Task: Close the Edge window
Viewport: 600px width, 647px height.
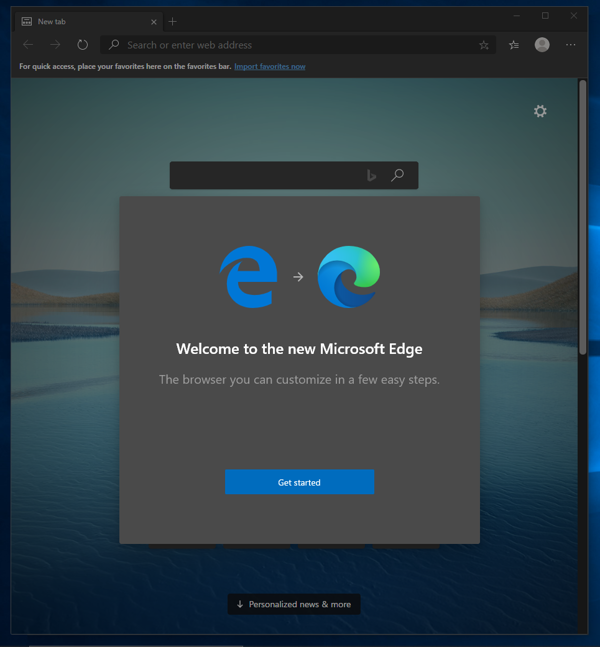Action: click(x=574, y=16)
